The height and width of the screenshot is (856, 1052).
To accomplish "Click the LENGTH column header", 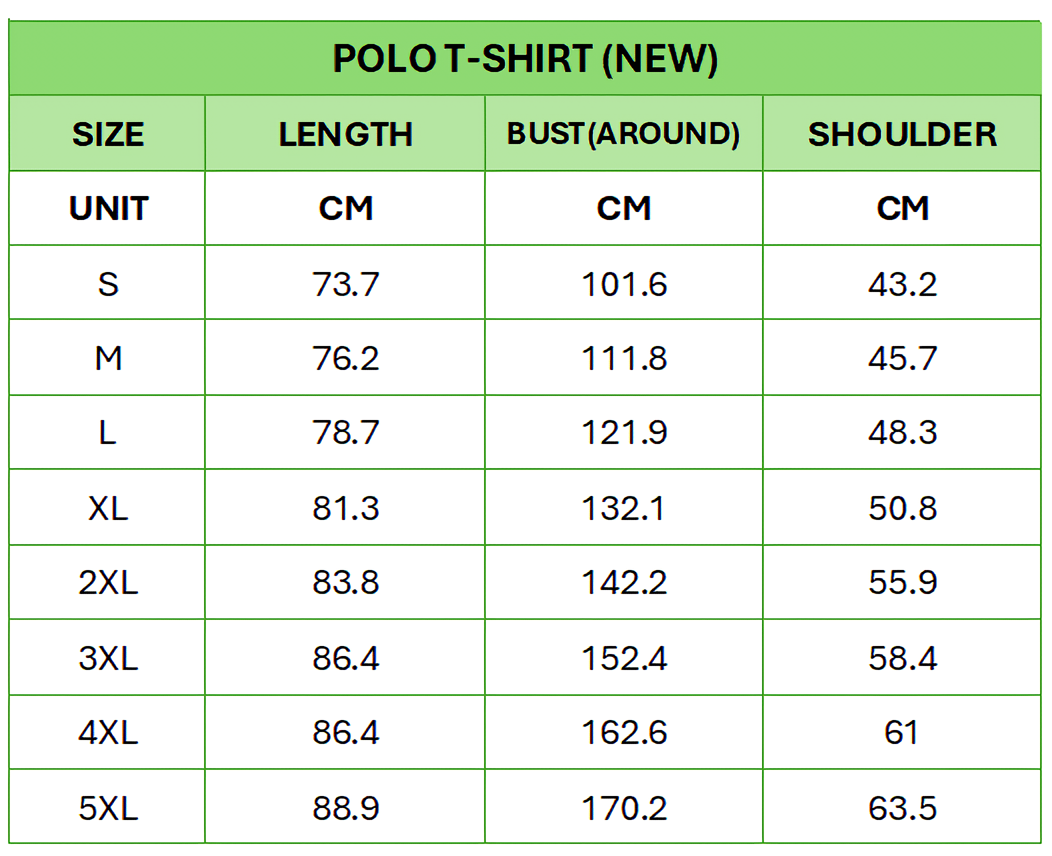I will (x=345, y=134).
